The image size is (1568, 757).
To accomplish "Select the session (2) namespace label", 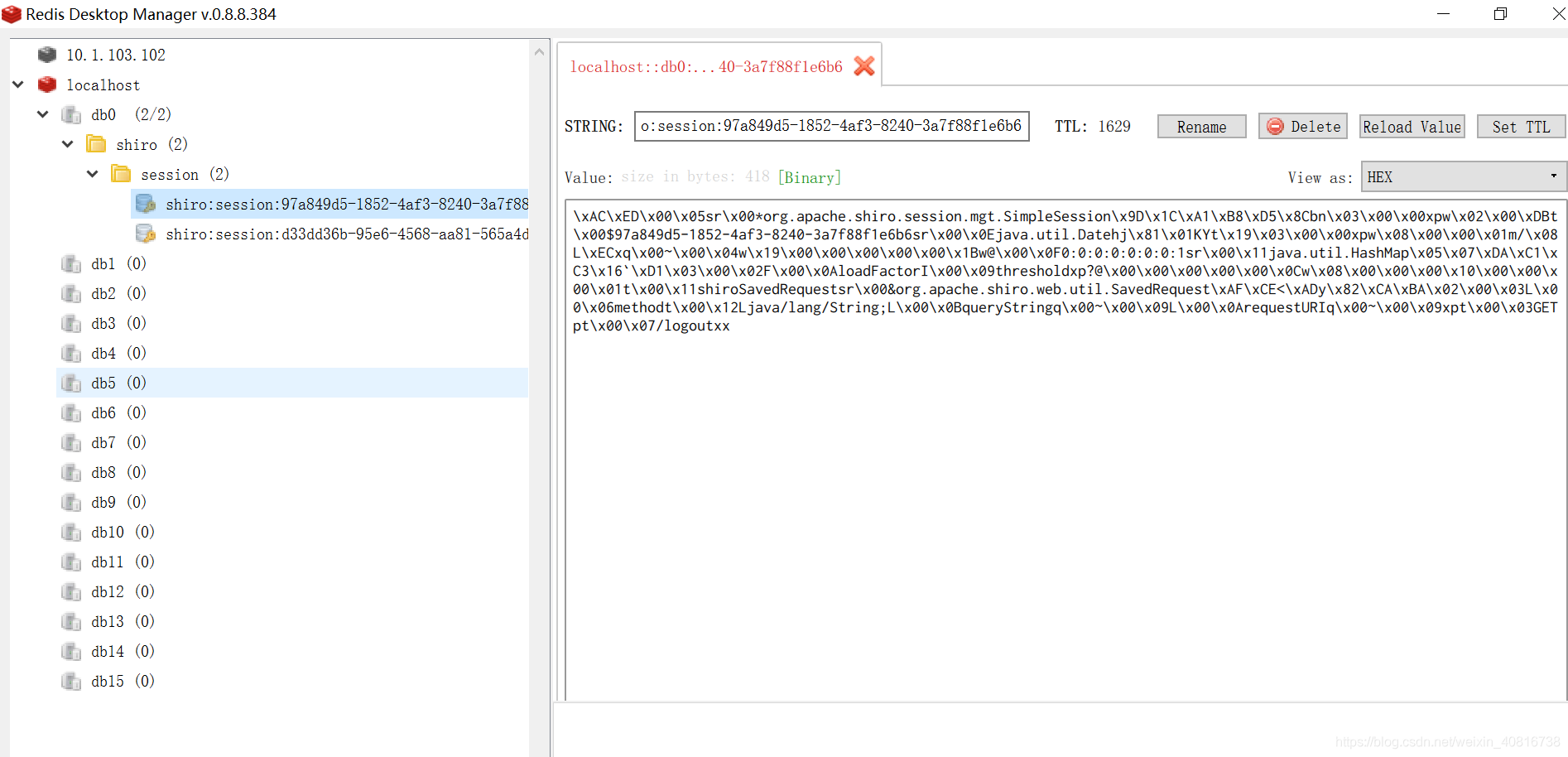I will [x=185, y=175].
